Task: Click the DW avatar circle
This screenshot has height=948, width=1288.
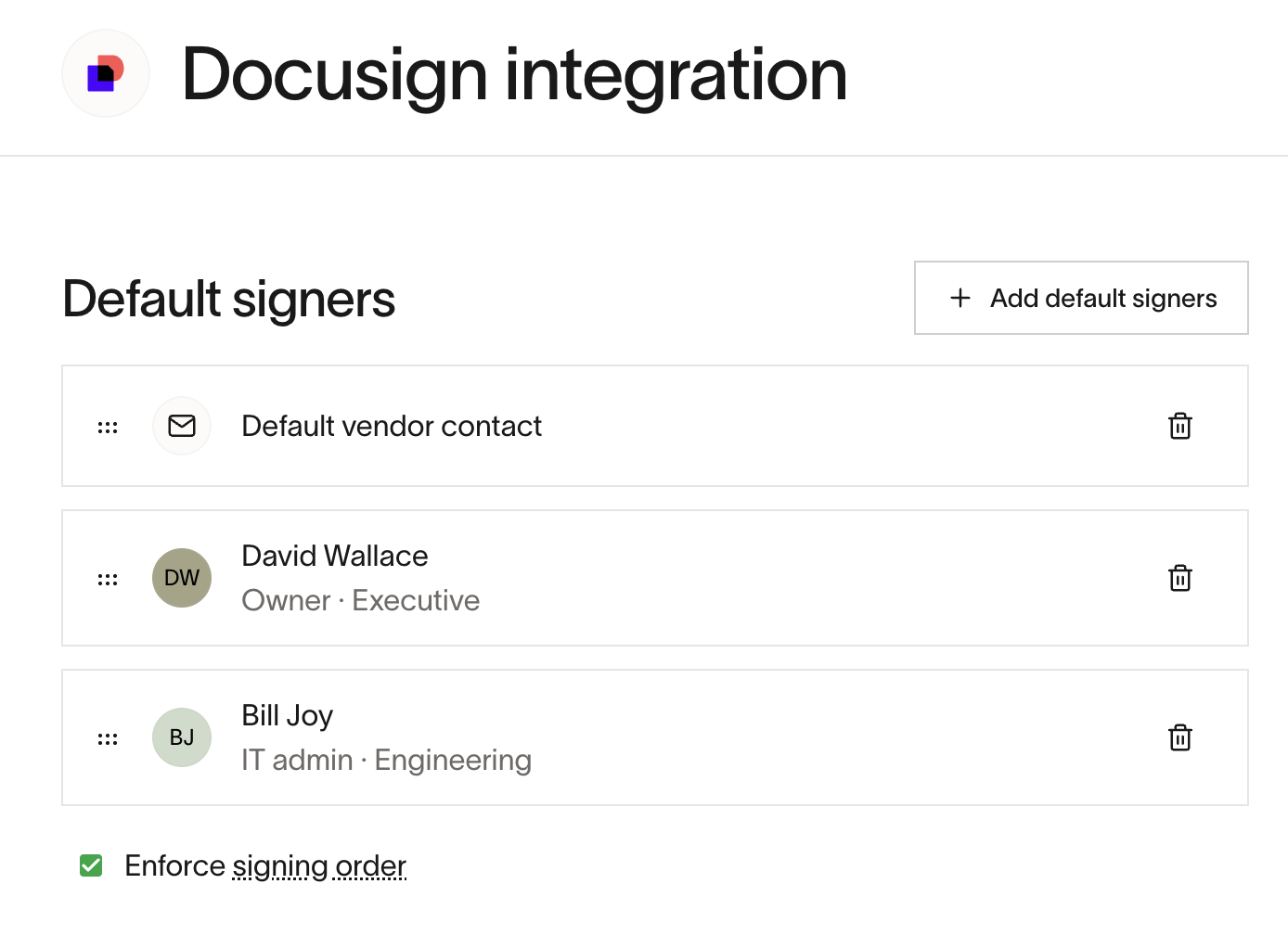Action: (182, 578)
